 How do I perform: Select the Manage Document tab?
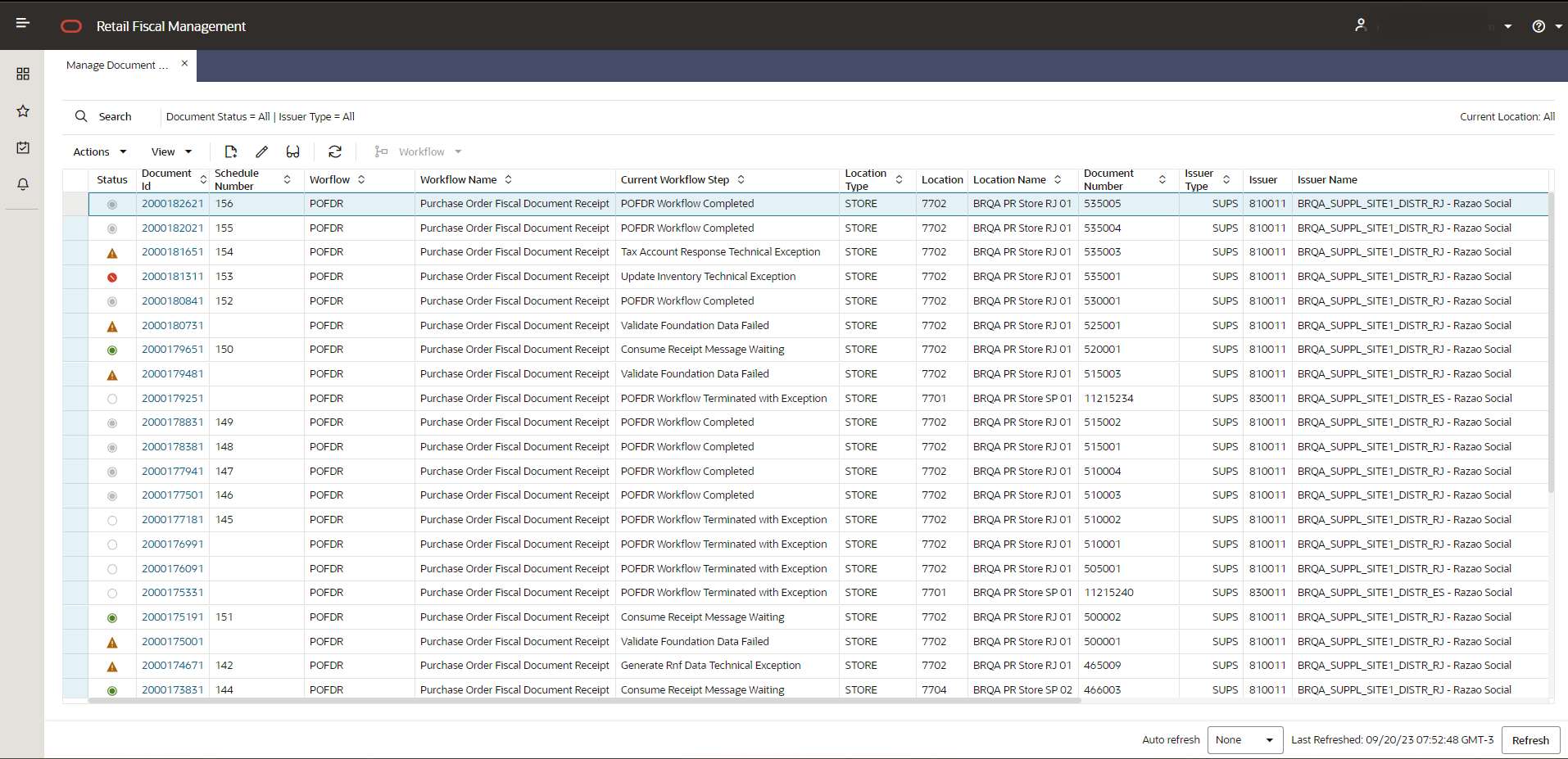(x=117, y=65)
